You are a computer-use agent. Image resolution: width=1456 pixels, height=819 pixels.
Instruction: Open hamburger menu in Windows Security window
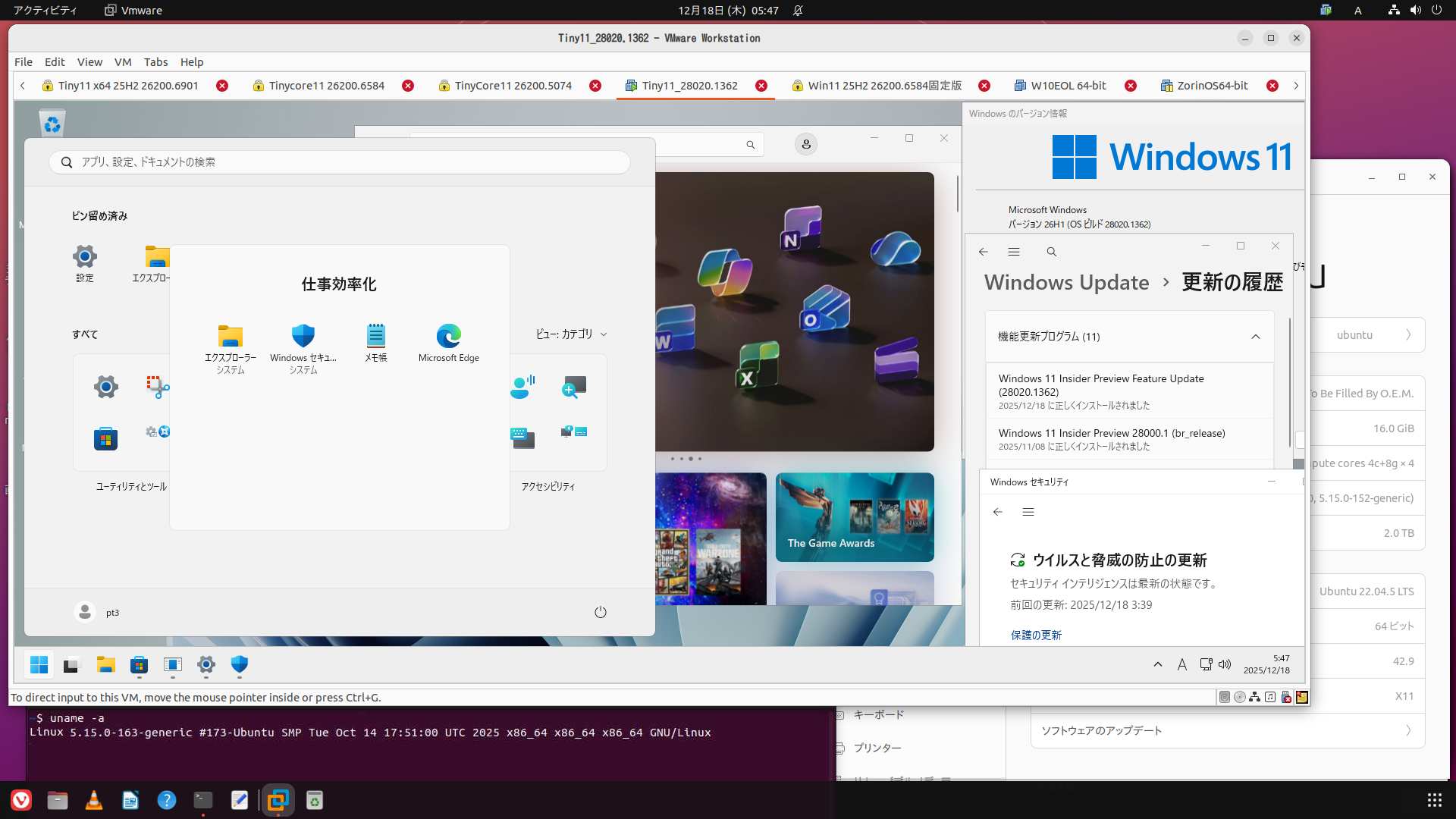[x=1028, y=512]
